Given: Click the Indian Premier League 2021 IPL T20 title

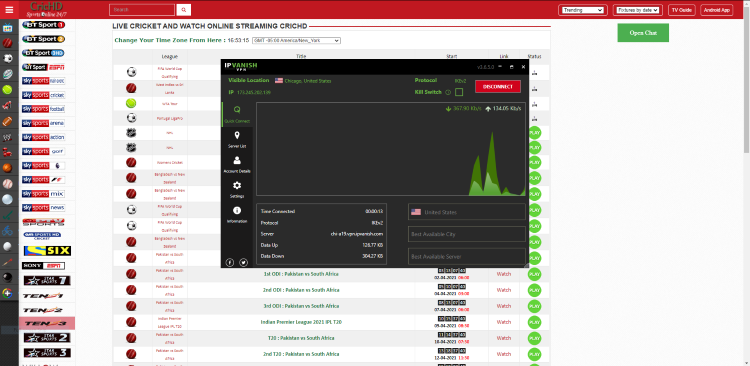Looking at the screenshot, I should [301, 322].
